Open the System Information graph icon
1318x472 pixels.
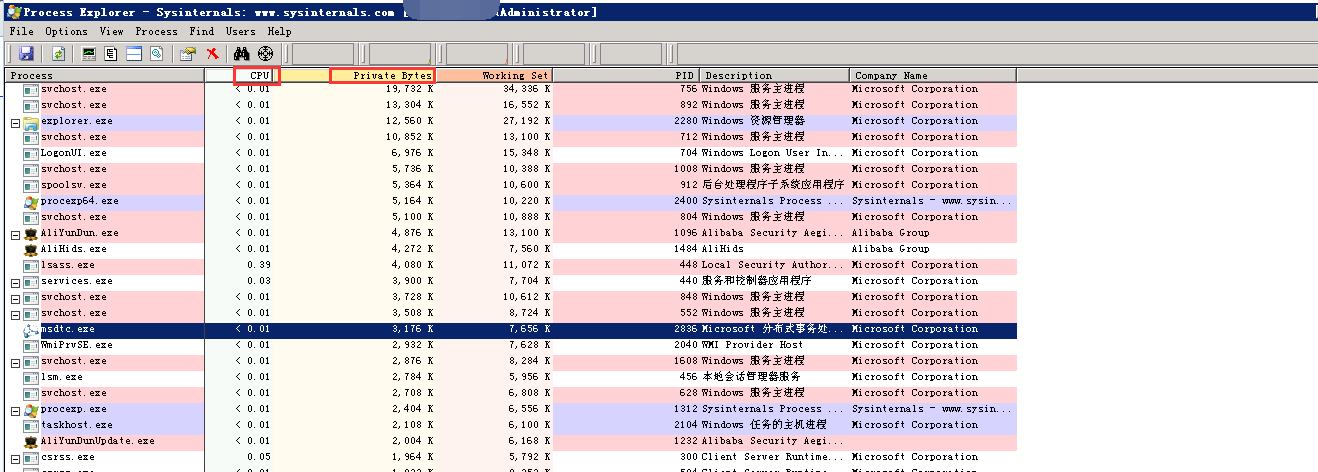pos(89,53)
